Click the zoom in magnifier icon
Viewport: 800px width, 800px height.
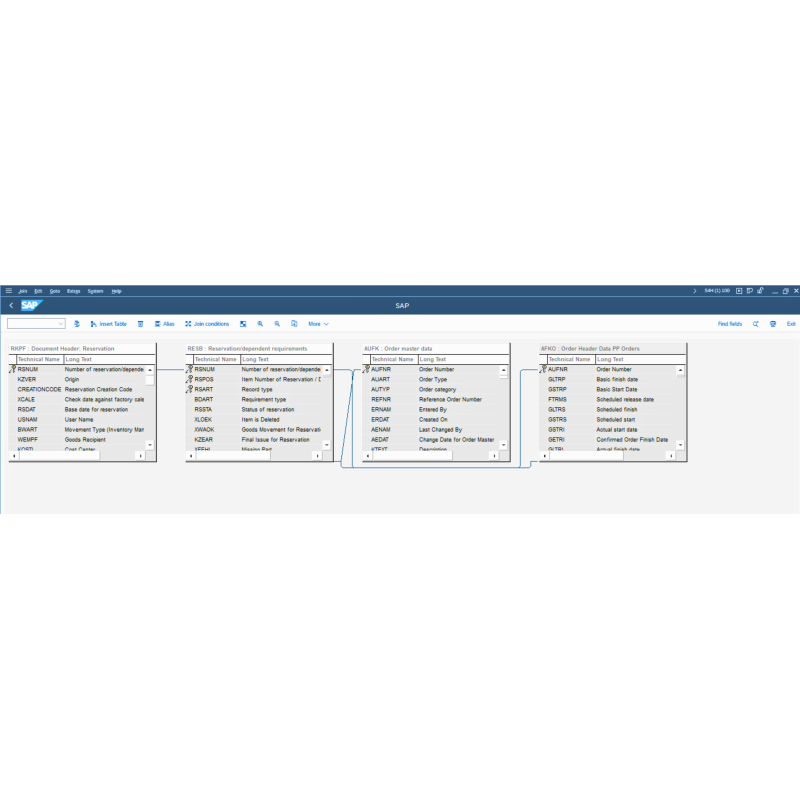(x=261, y=324)
